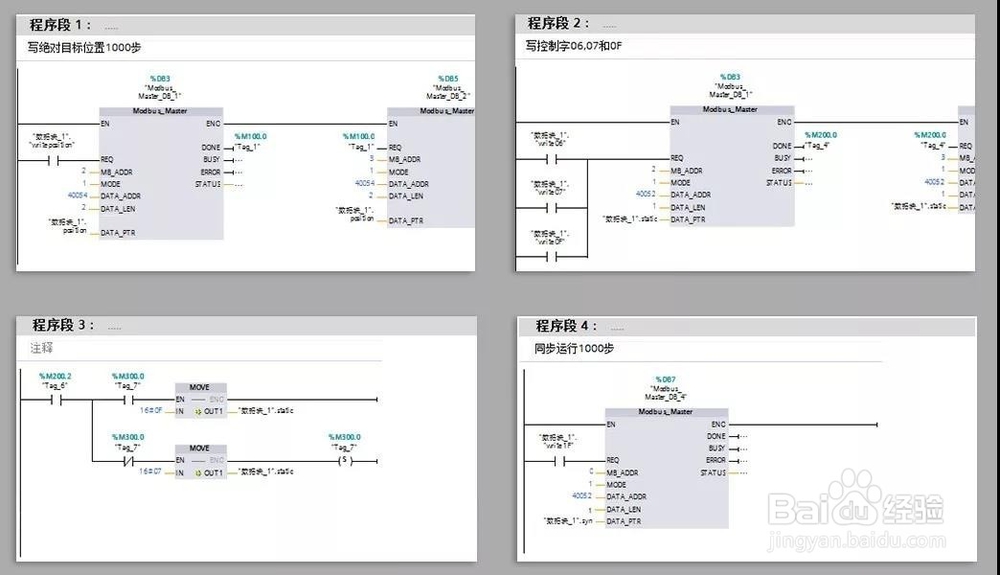Select the write06 contact in 程序段 2
This screenshot has width=1000, height=575.
(552, 159)
